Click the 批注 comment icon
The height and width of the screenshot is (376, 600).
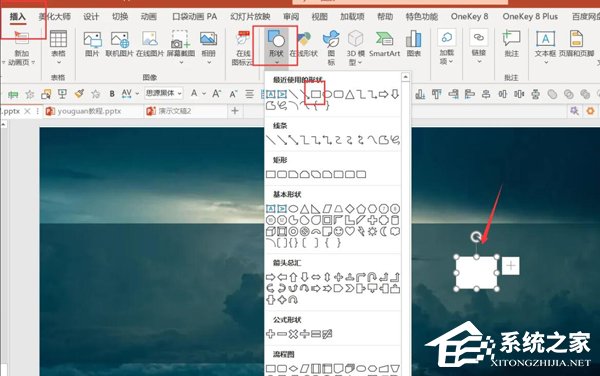(x=511, y=39)
